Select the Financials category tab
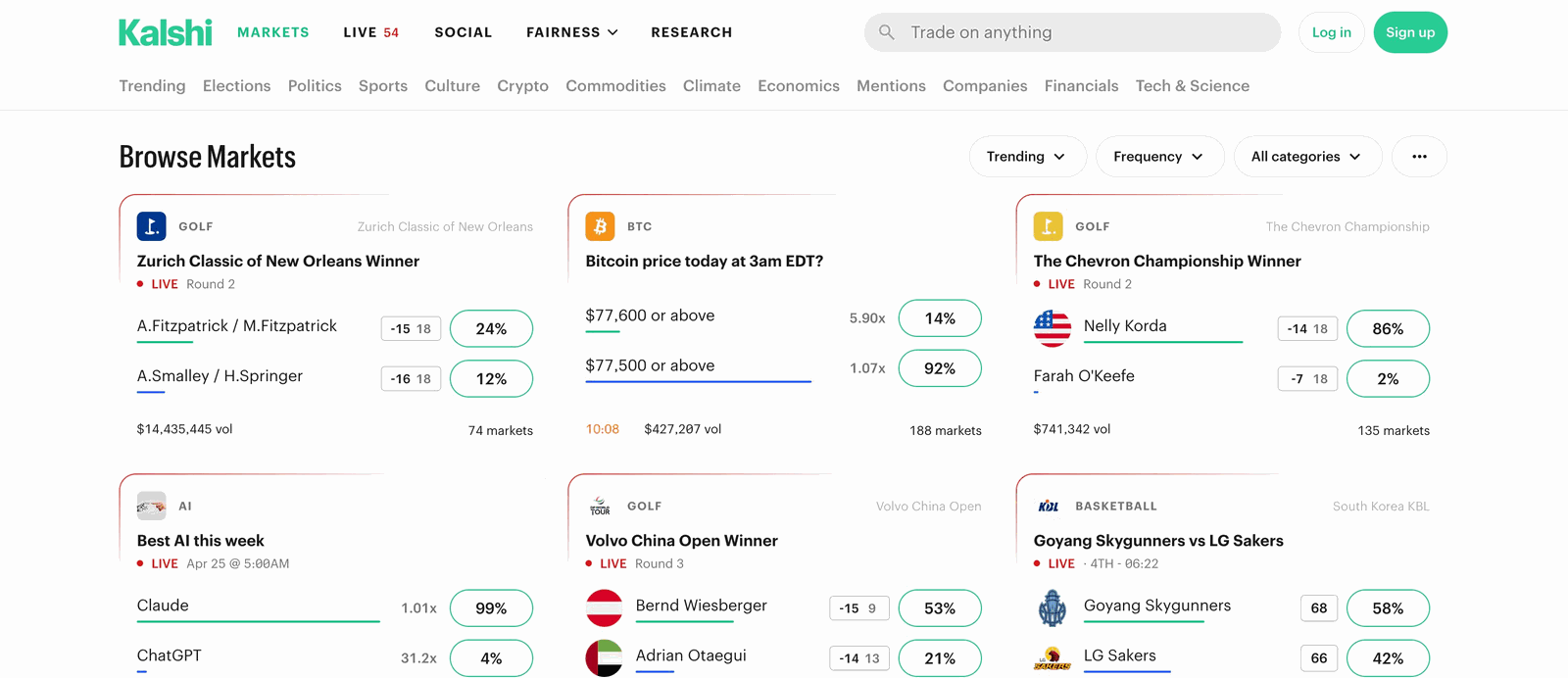The height and width of the screenshot is (678, 1568). click(x=1081, y=86)
